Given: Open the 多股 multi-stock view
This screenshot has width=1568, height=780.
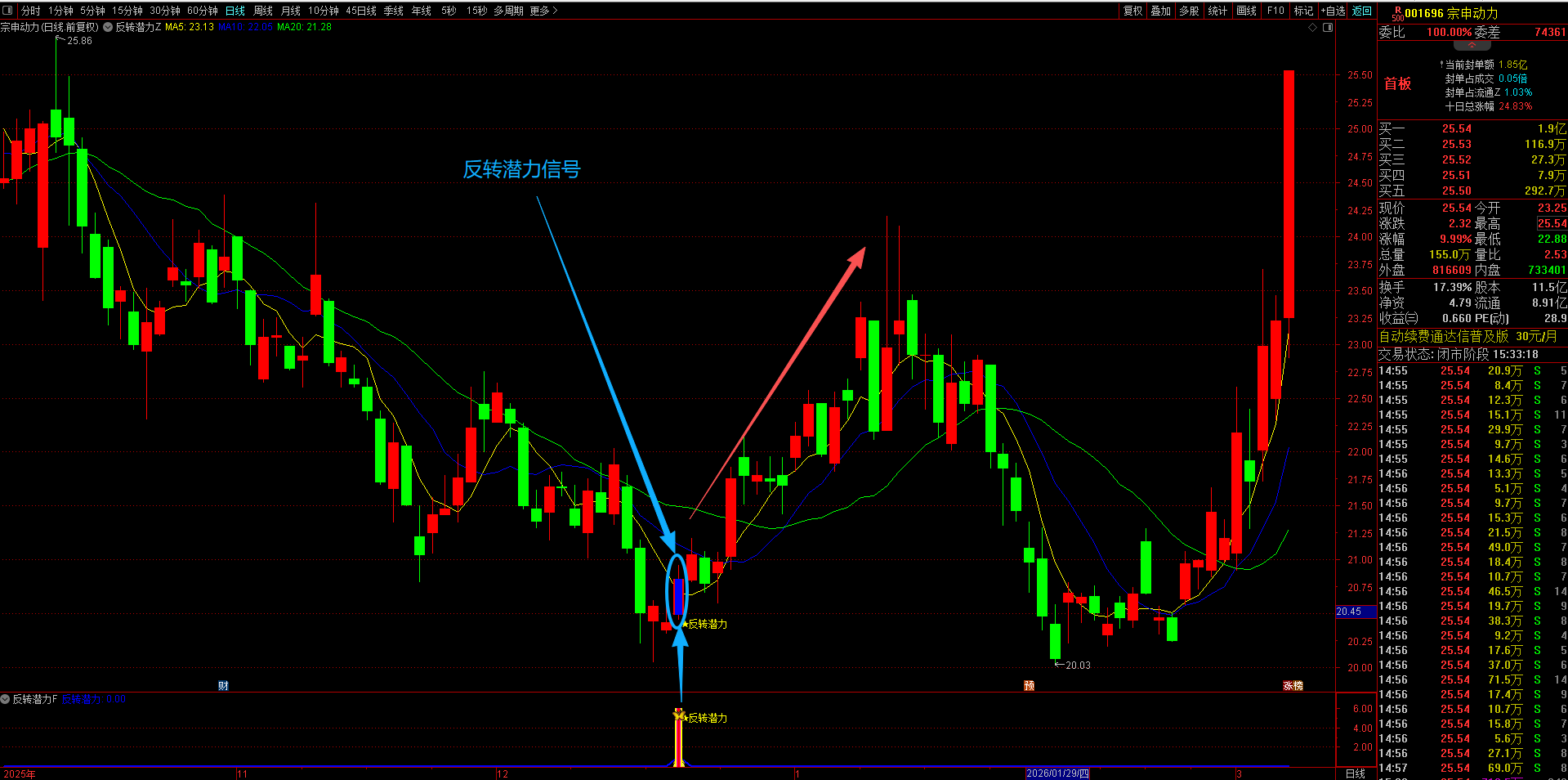Looking at the screenshot, I should coord(1190,11).
